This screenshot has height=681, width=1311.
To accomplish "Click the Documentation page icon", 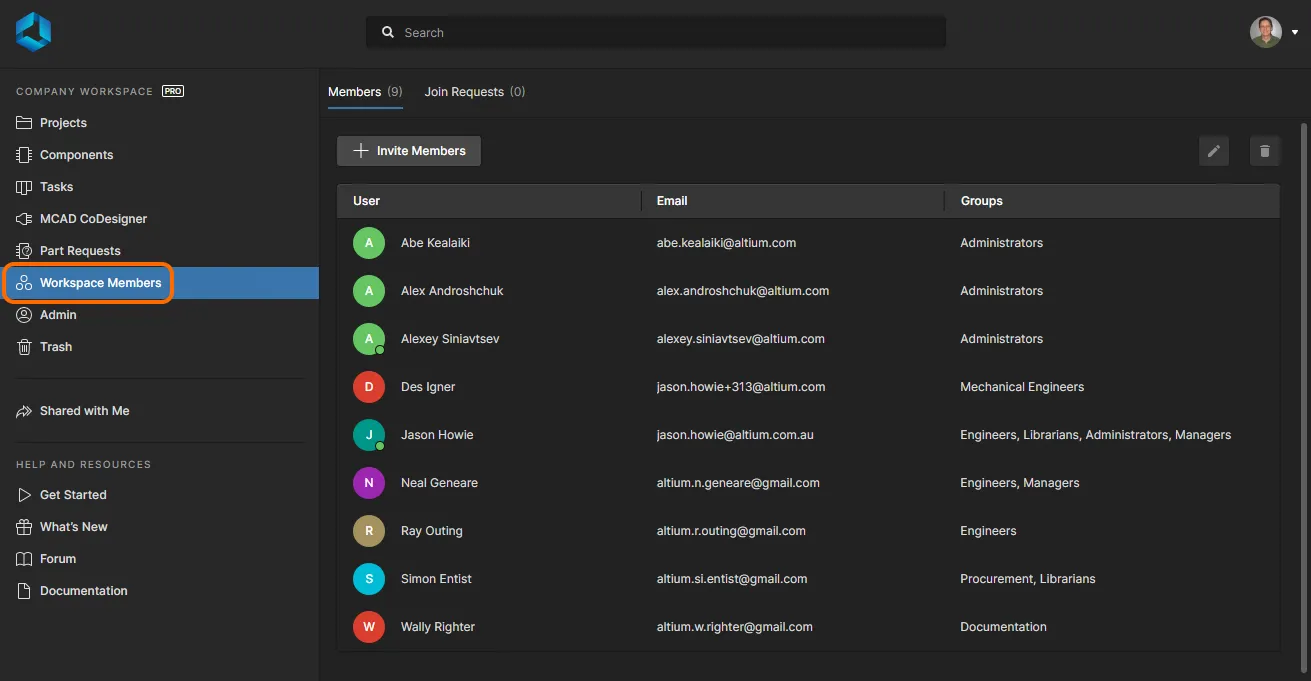I will 25,591.
